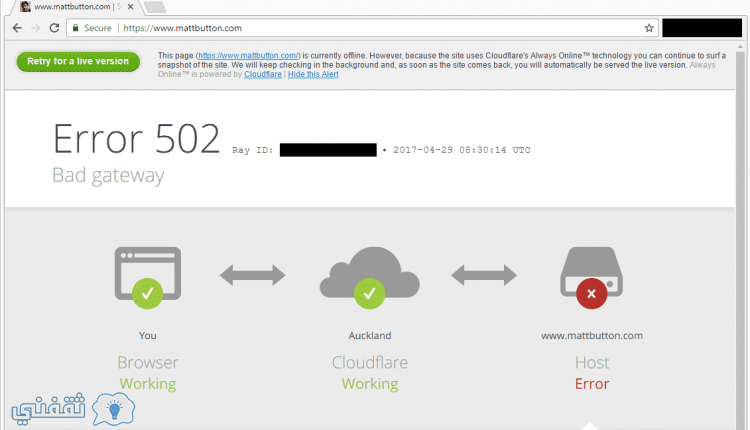Follow the Cloudflare link in the alert banner
750x430 pixels.
[x=263, y=74]
